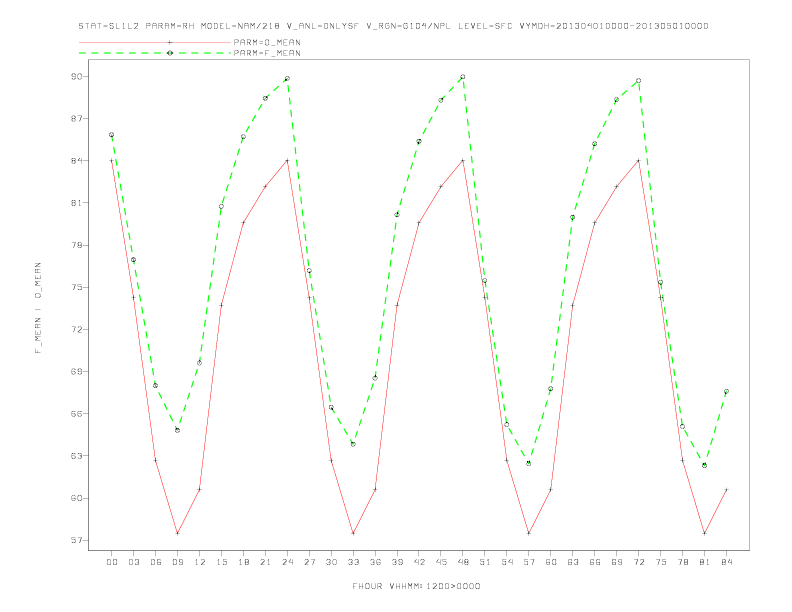Screen dimensions: 792x612
Task: Click the x-axis forecast hour label 75
Action: point(661,562)
